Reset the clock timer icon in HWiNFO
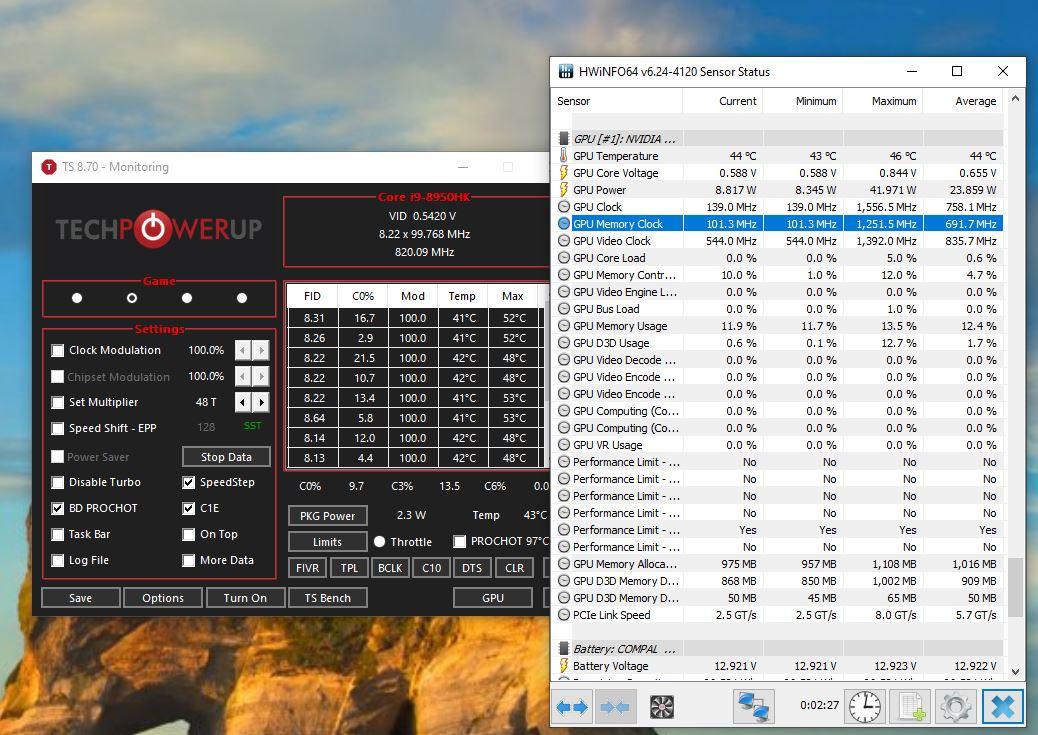1038x735 pixels. click(865, 707)
